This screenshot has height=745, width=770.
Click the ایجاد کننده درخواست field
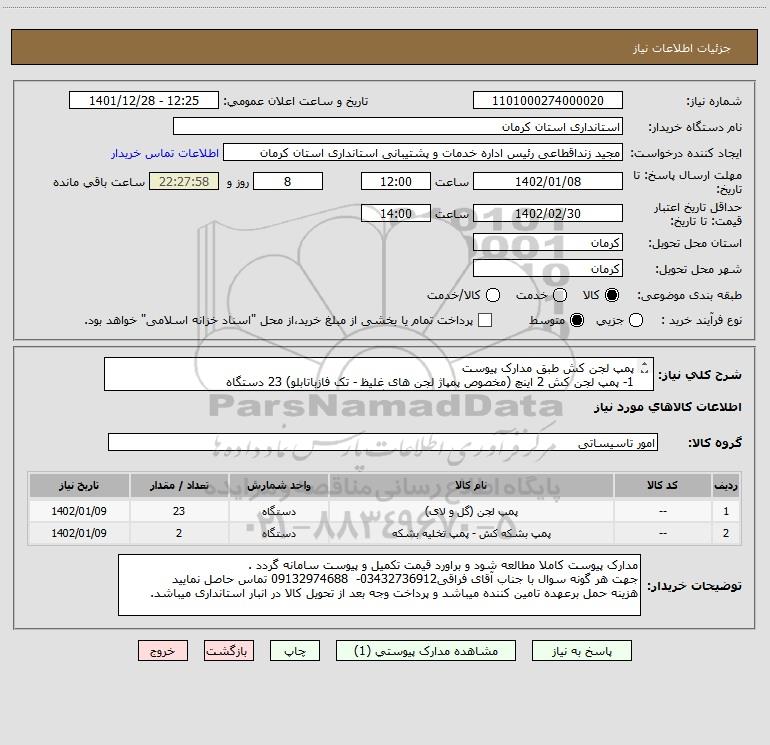click(x=423, y=153)
